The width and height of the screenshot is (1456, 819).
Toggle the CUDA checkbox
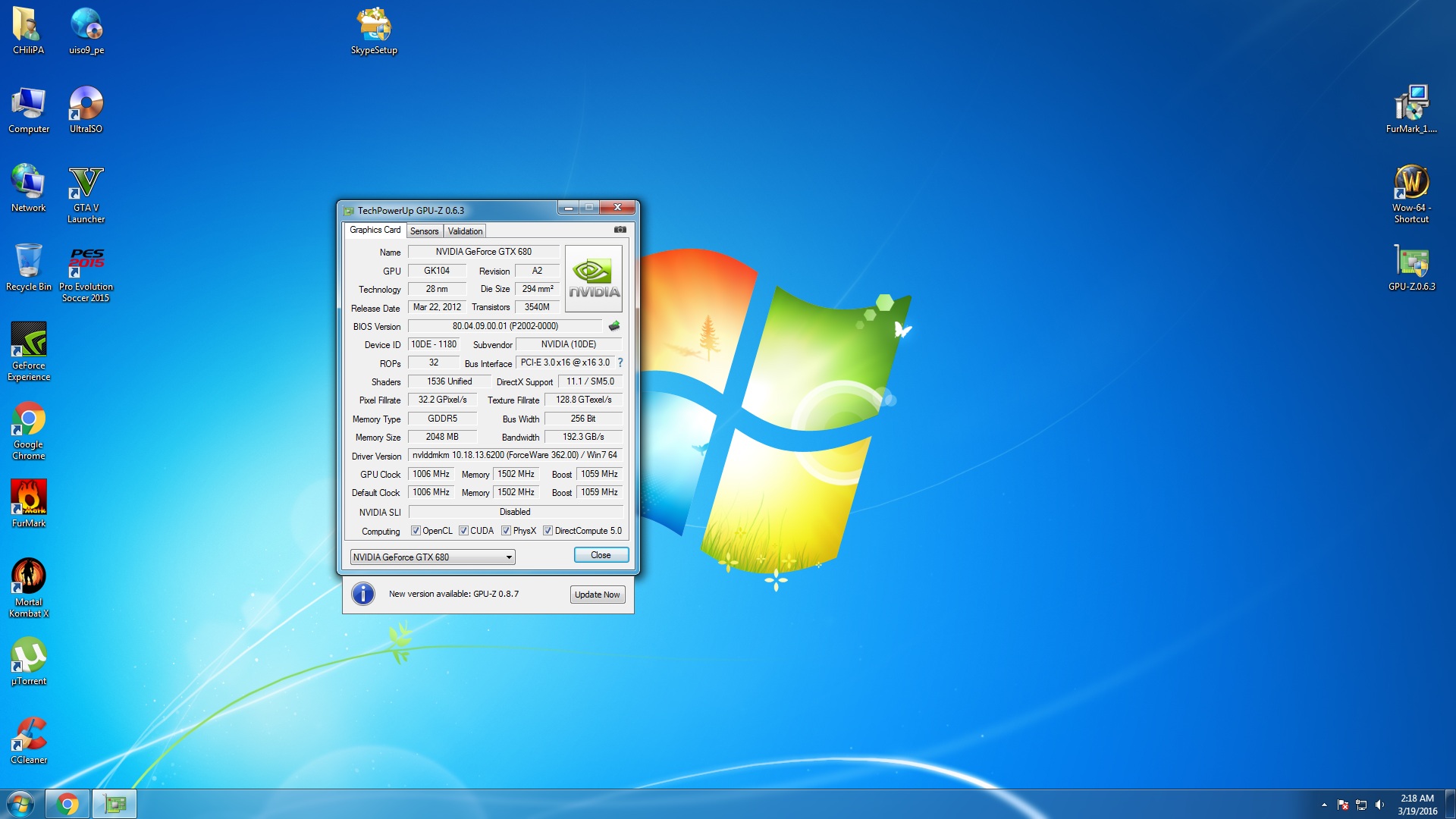click(x=463, y=531)
